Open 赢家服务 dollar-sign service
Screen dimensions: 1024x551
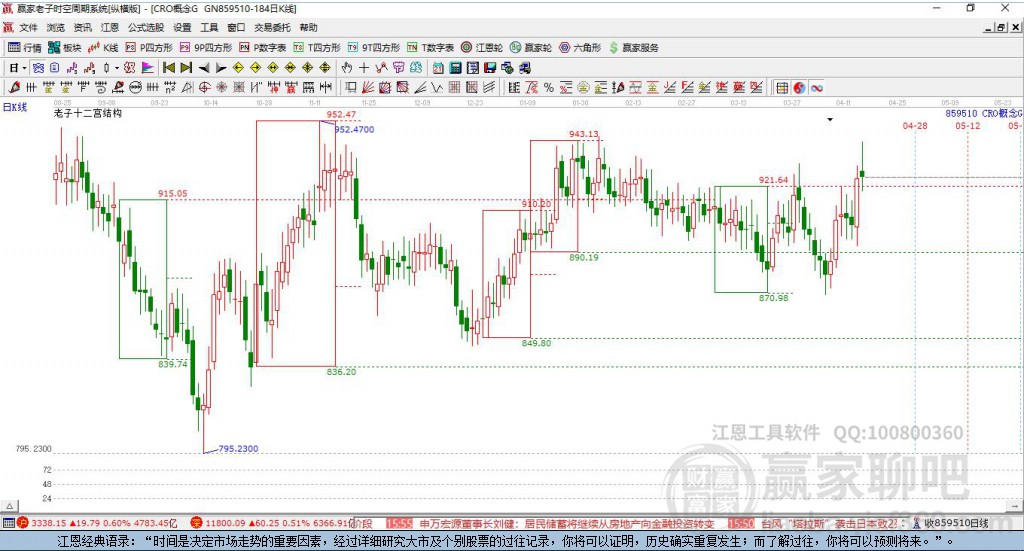(634, 48)
